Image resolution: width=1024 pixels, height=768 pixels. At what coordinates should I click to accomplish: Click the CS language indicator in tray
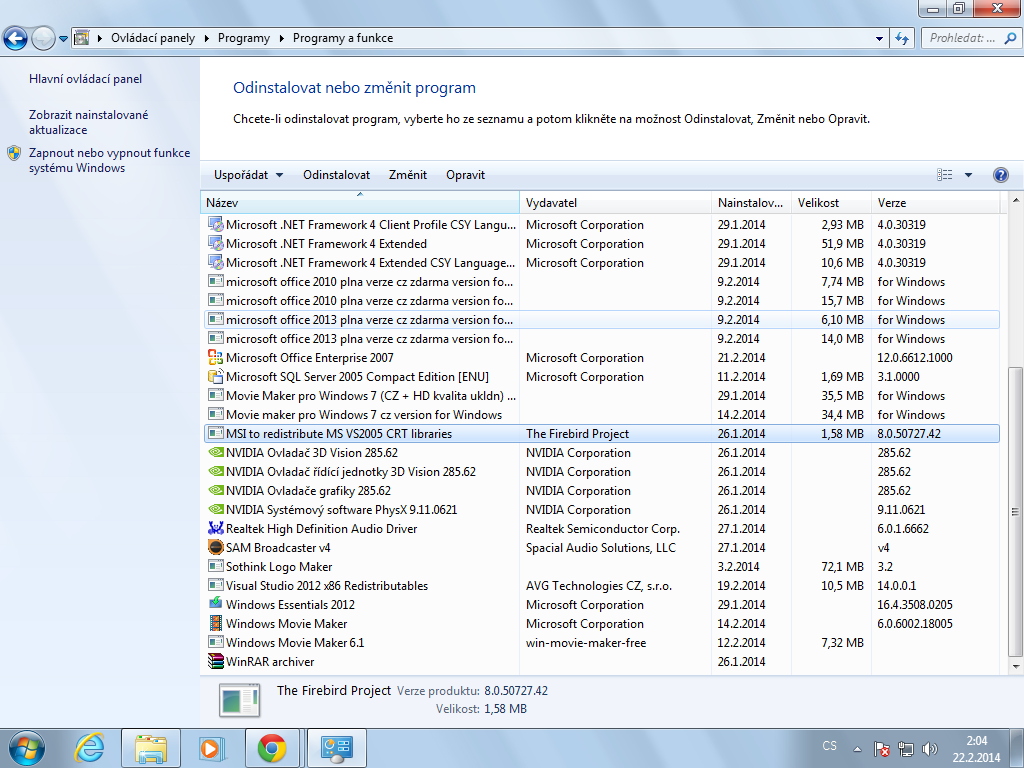[829, 746]
